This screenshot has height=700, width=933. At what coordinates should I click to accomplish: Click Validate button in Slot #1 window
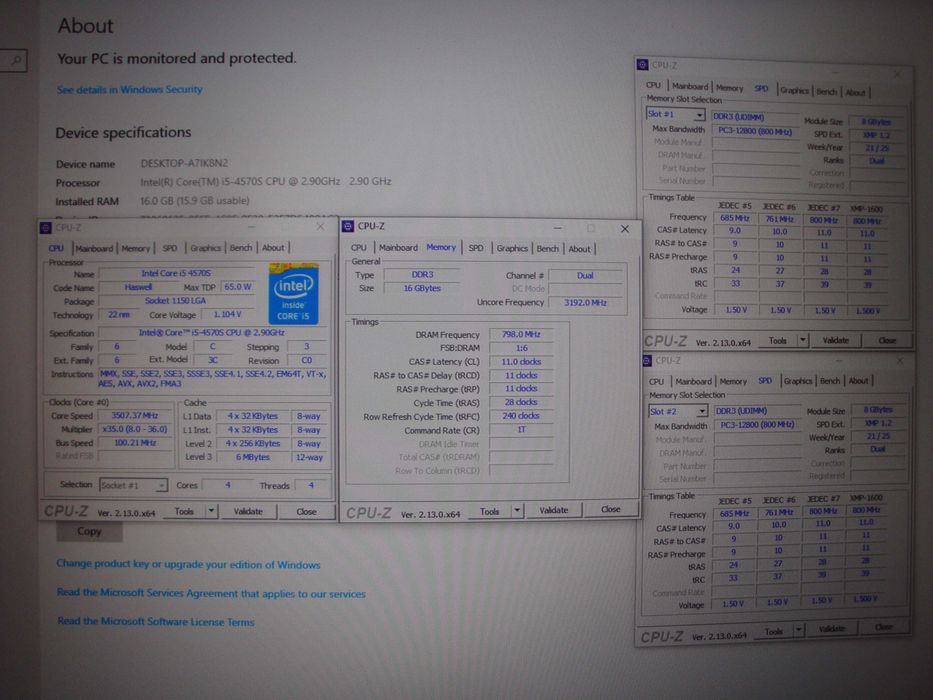click(x=835, y=340)
